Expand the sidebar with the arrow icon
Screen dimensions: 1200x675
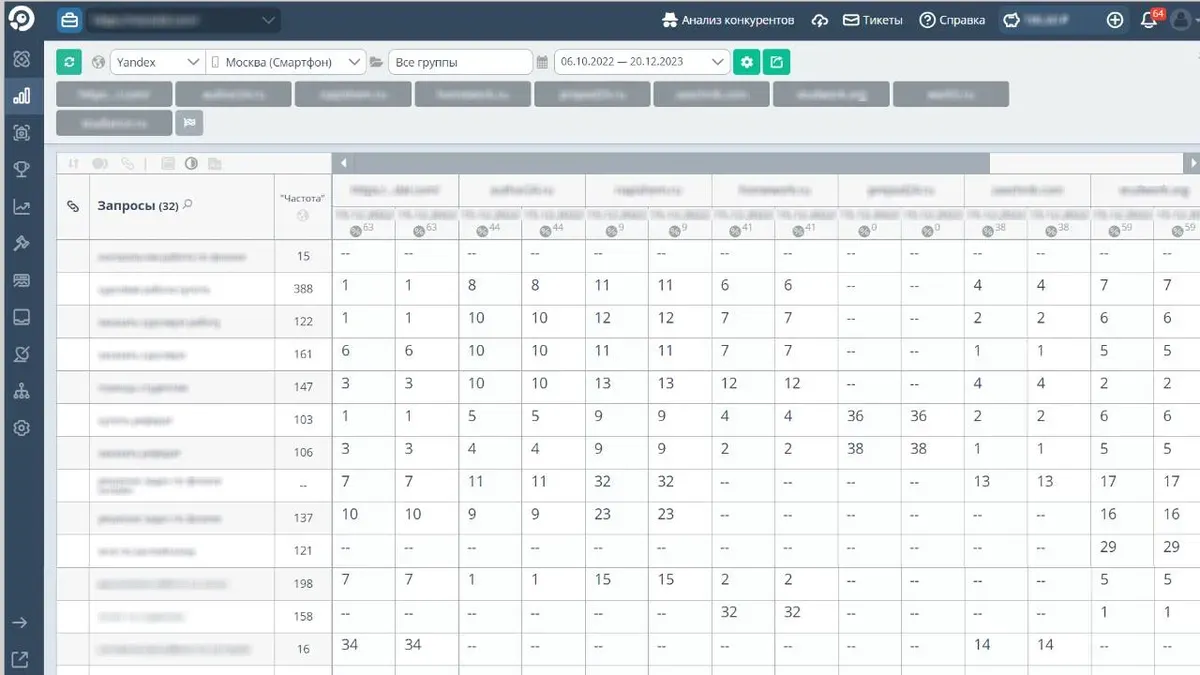21,622
